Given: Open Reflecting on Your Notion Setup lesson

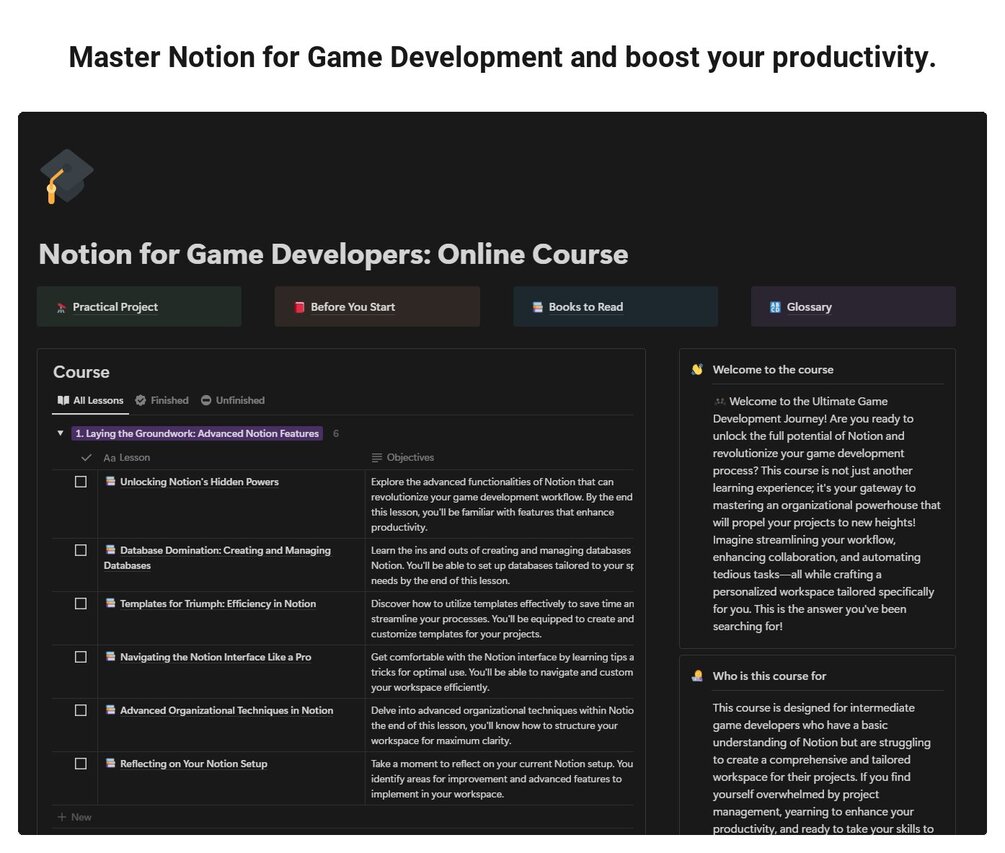Looking at the screenshot, I should click(x=194, y=763).
